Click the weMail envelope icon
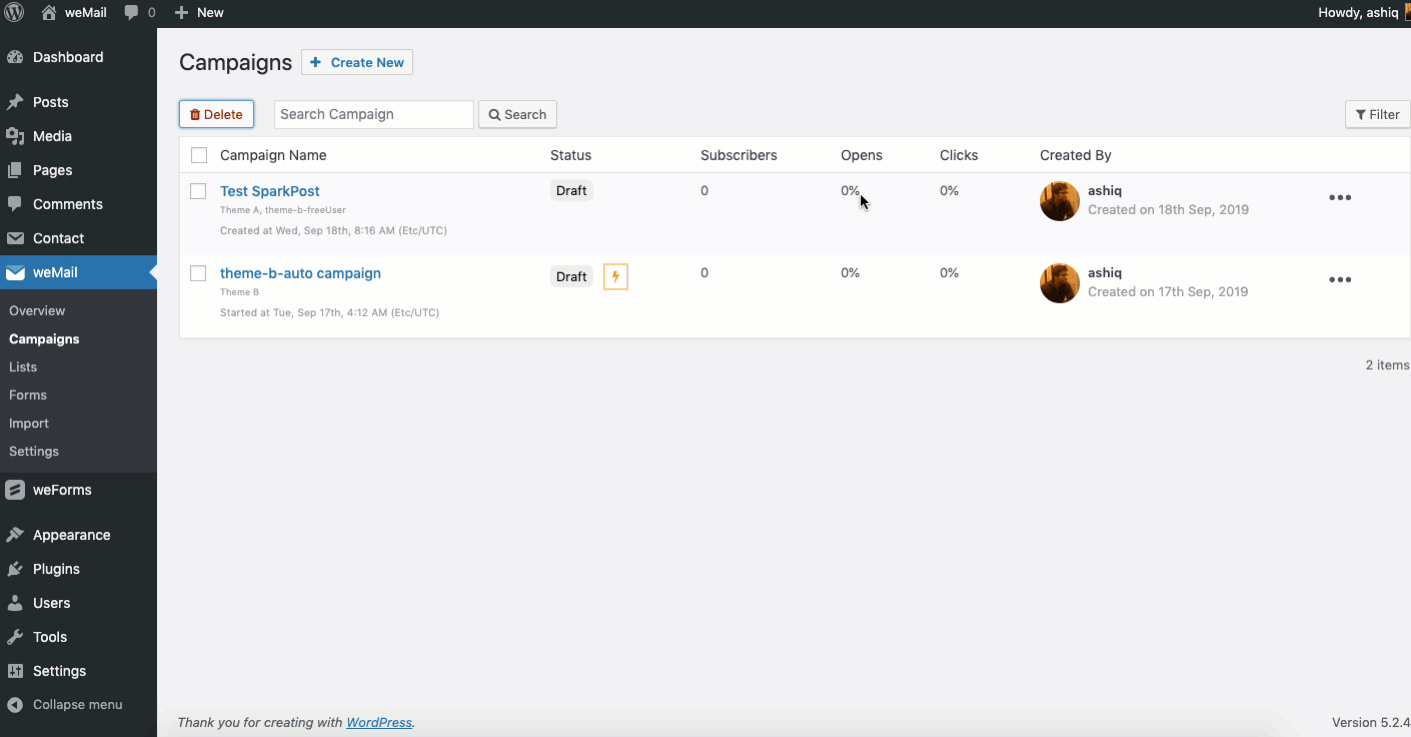The height and width of the screenshot is (737, 1411). pos(15,272)
